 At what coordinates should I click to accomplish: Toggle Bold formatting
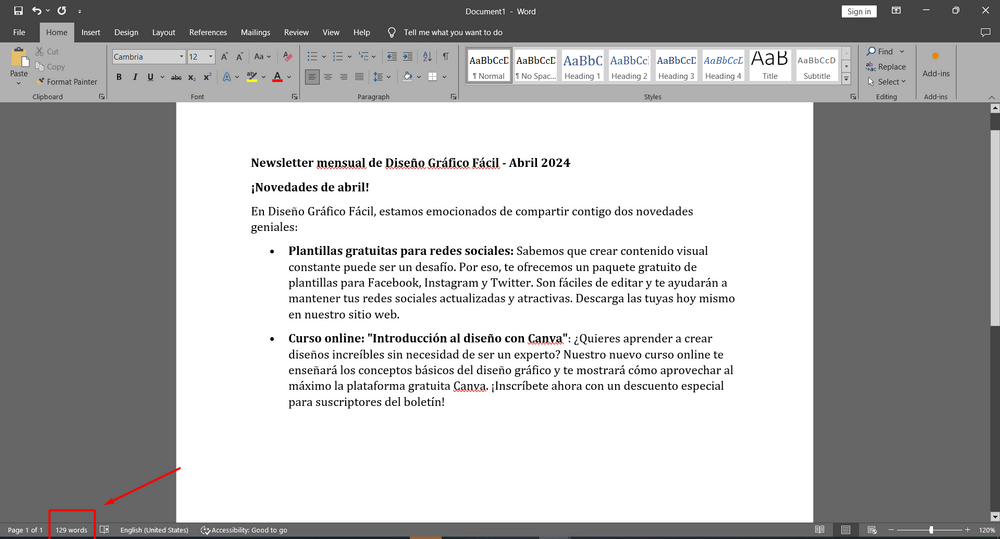(119, 77)
